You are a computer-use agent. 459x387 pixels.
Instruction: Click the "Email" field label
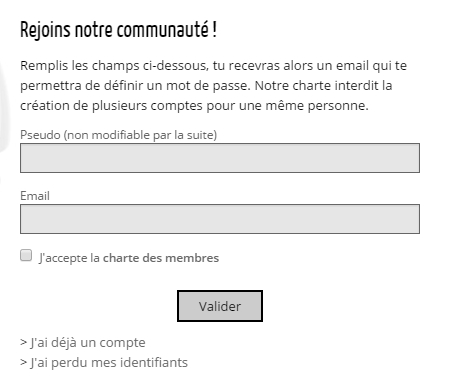[x=35, y=196]
